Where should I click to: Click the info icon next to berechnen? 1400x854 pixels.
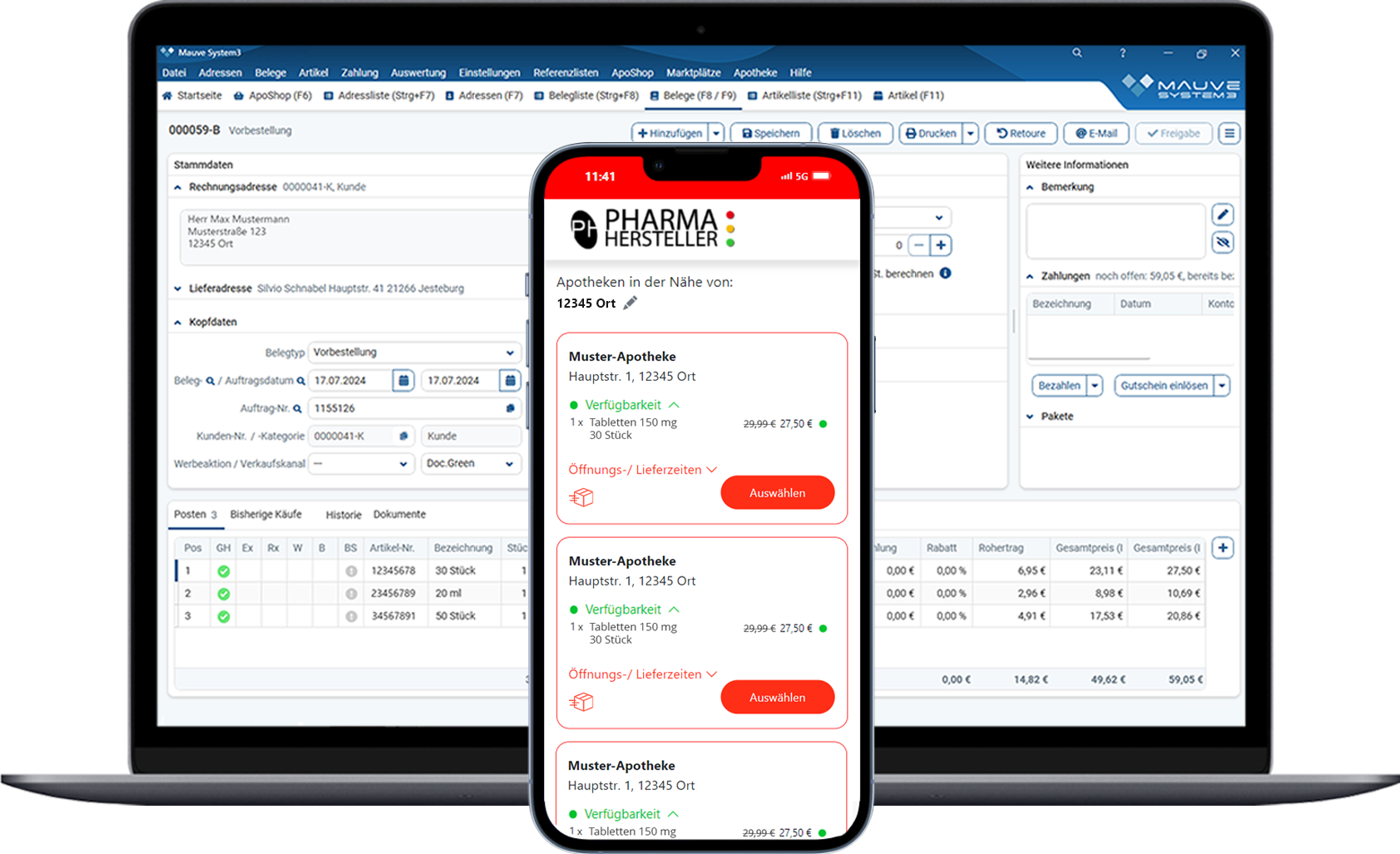[946, 274]
